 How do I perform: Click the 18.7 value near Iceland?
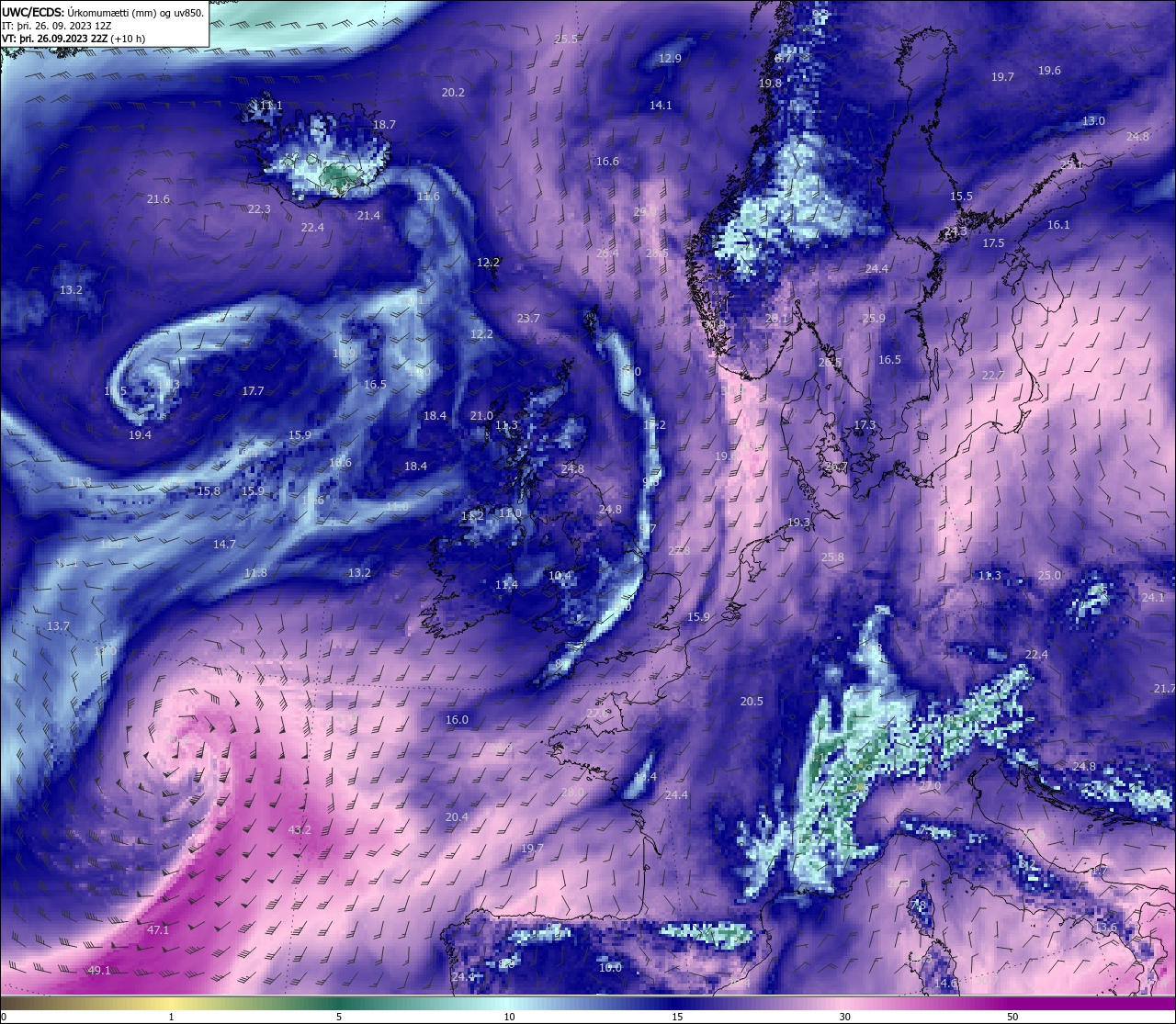click(384, 124)
